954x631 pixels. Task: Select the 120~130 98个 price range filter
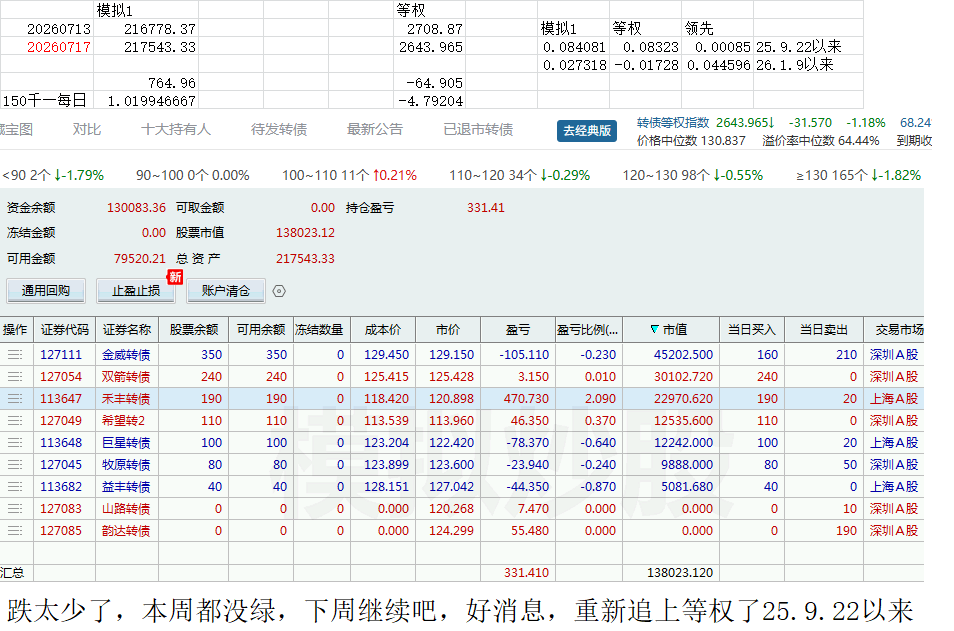tap(692, 175)
